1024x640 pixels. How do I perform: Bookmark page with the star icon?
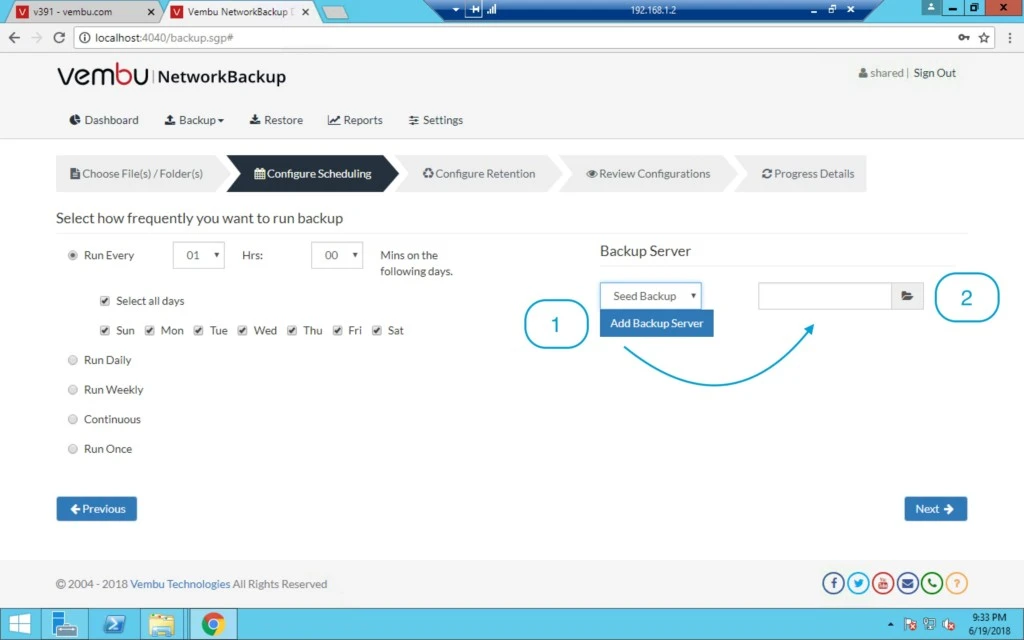984,38
